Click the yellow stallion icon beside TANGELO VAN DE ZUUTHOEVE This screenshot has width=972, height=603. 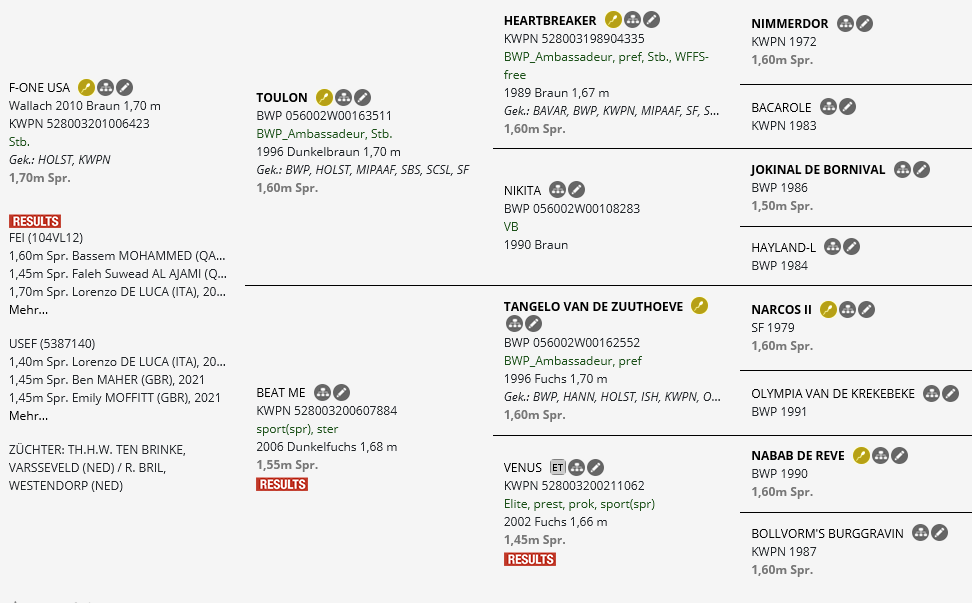[699, 306]
